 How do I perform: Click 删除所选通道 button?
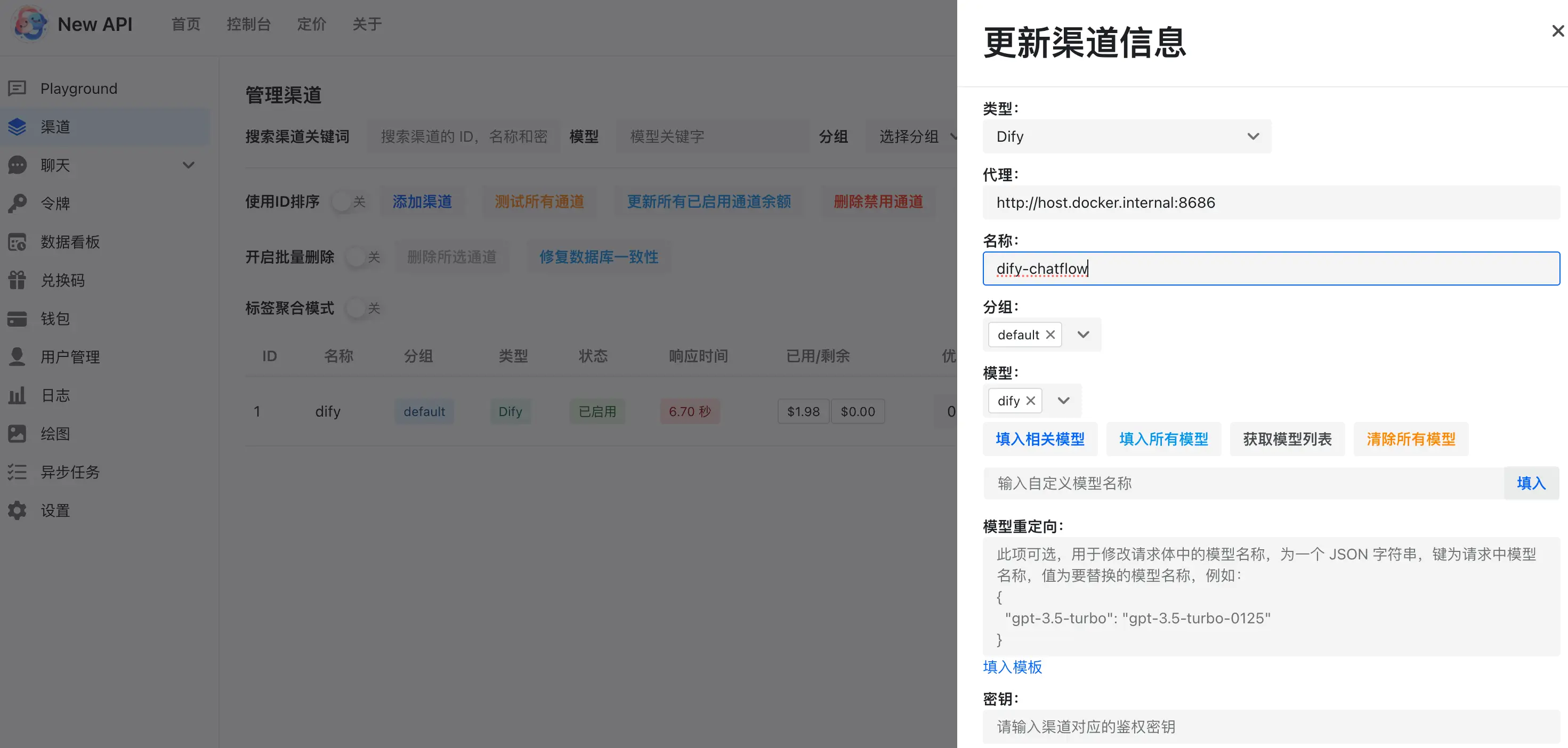(x=451, y=257)
